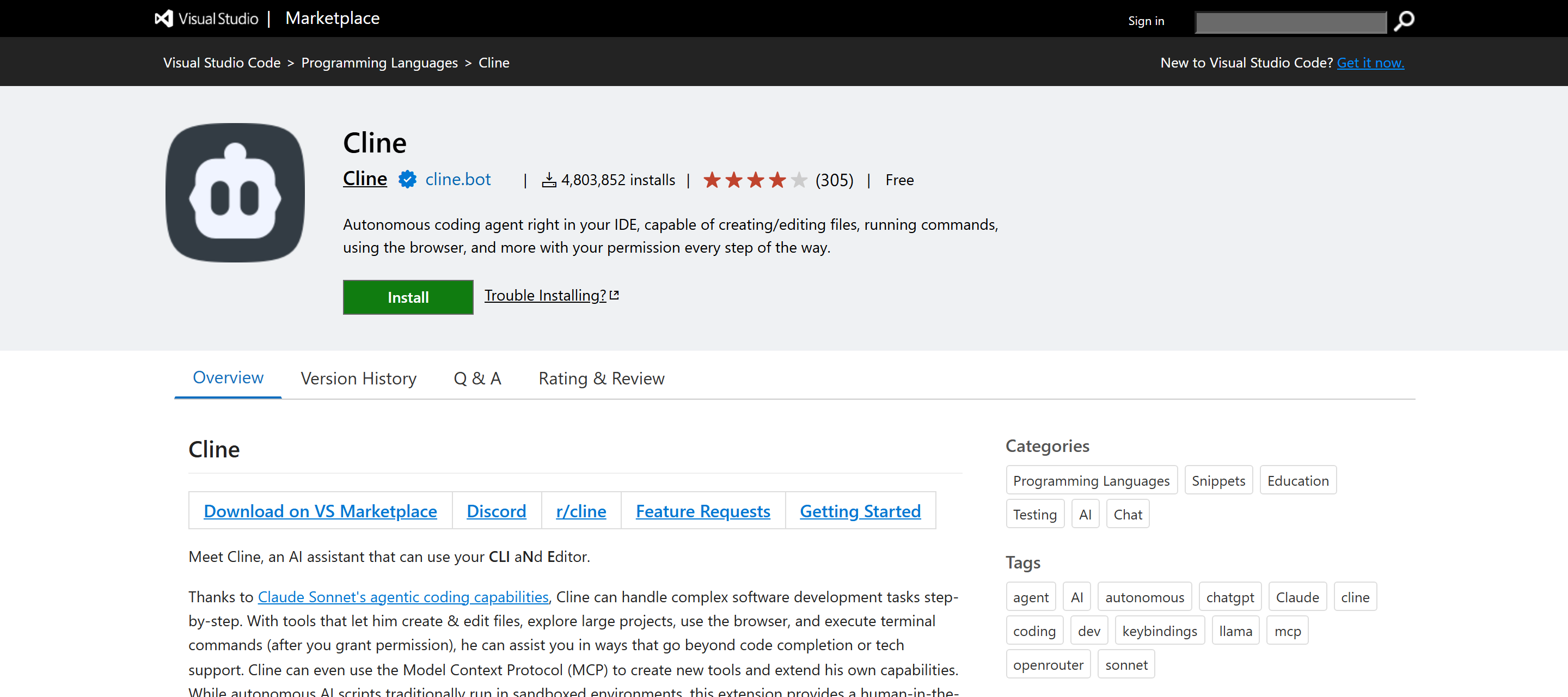
Task: Click the Get it now link
Action: (x=1370, y=63)
